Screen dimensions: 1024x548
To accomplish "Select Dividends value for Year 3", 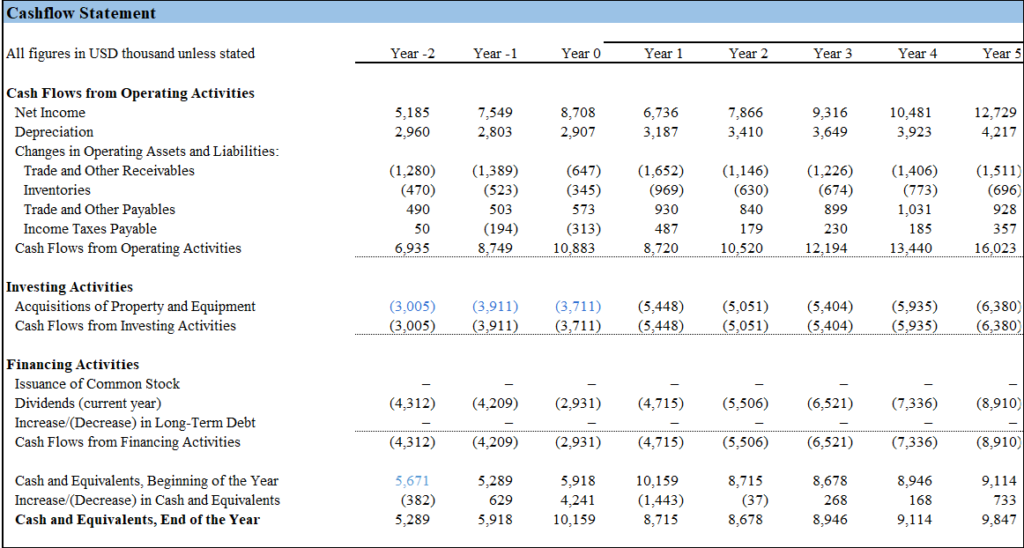I will (x=830, y=403).
